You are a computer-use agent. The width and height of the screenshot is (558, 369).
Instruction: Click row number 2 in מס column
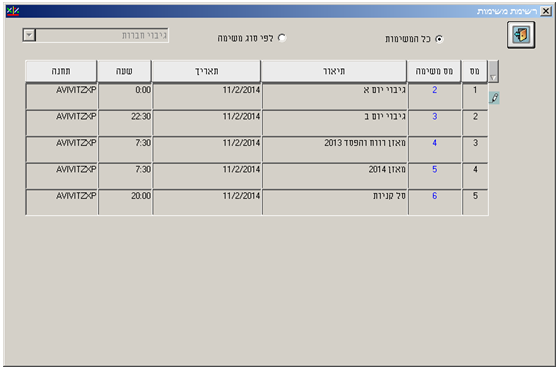[x=475, y=123]
